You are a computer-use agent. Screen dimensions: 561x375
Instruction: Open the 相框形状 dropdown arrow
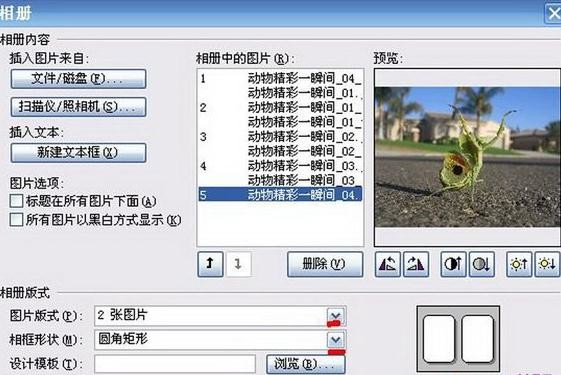[336, 340]
